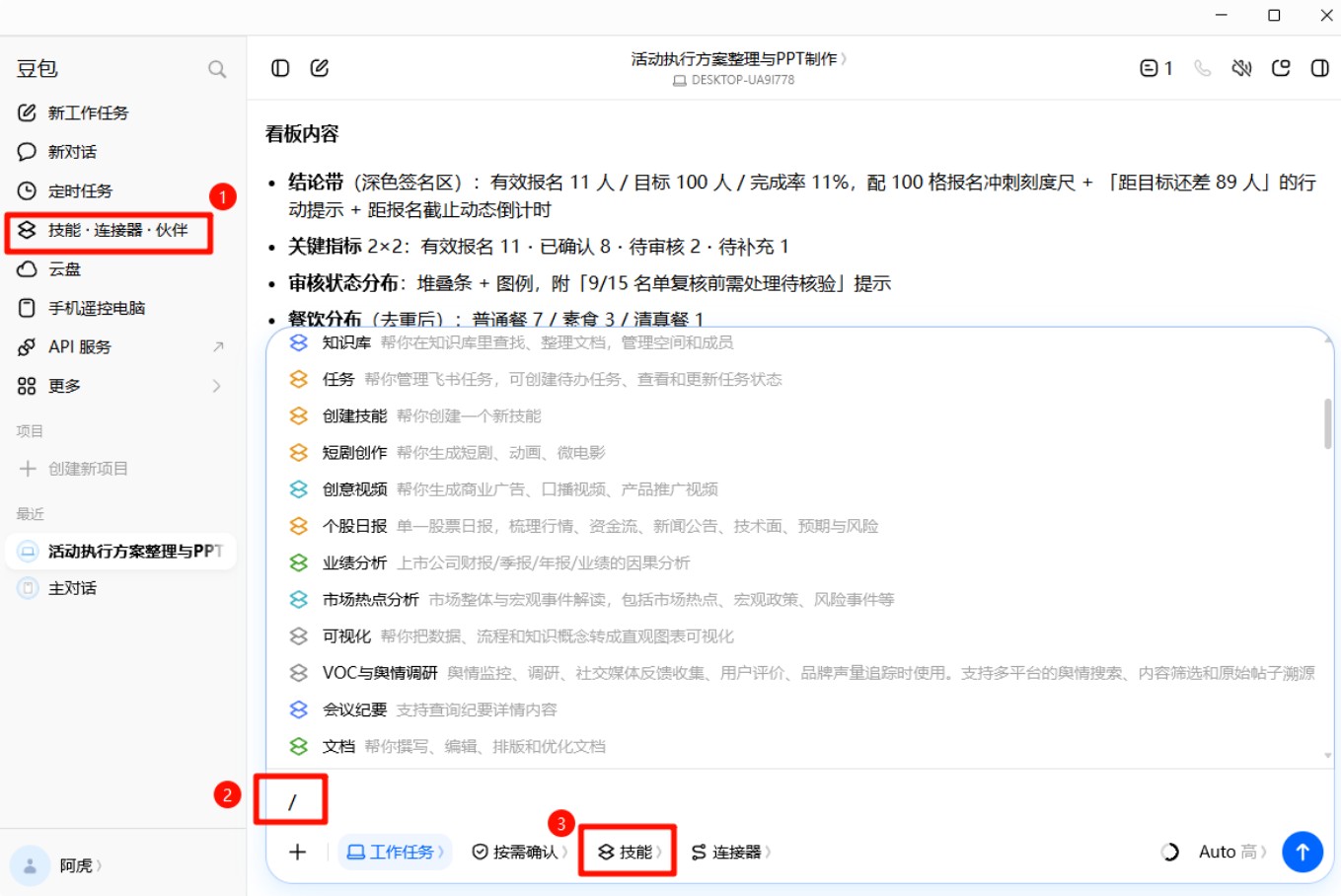Image resolution: width=1341 pixels, height=896 pixels.
Task: Click the skill list scrollbar thumb
Action: pos(1328,423)
